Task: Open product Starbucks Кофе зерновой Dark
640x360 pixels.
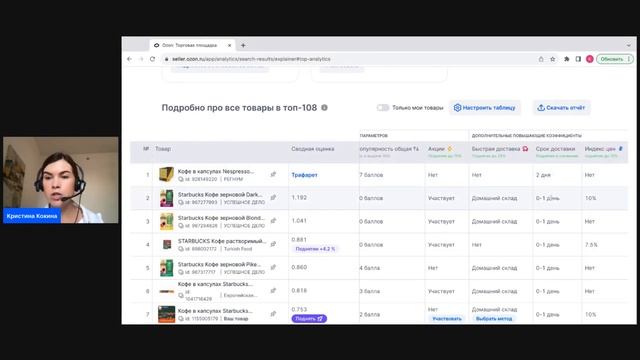Action: click(220, 195)
